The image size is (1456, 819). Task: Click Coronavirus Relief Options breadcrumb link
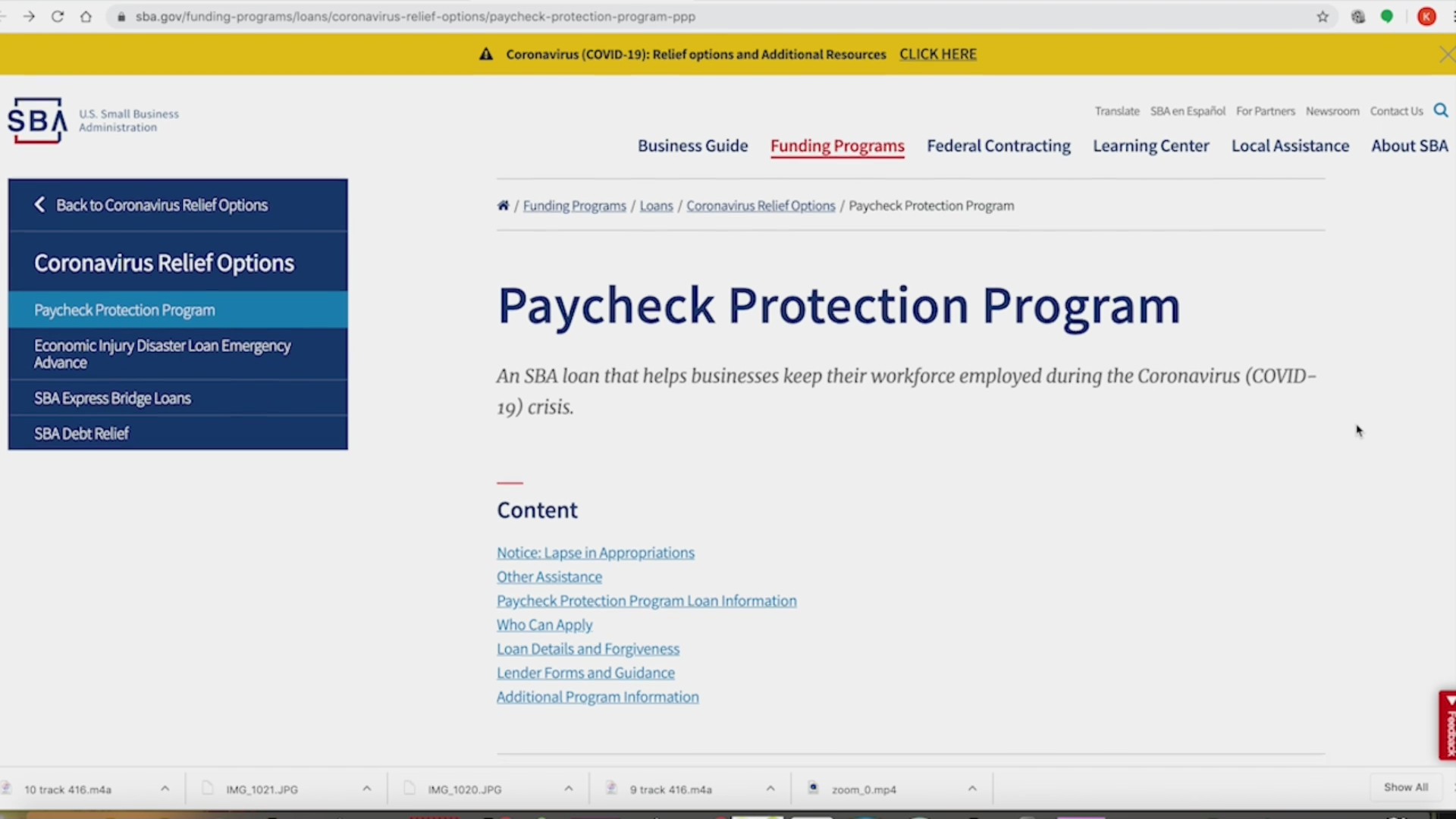coord(761,206)
